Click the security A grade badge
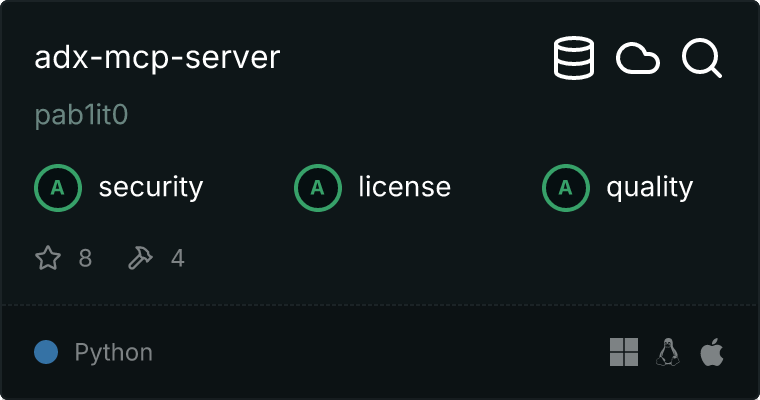 click(58, 187)
